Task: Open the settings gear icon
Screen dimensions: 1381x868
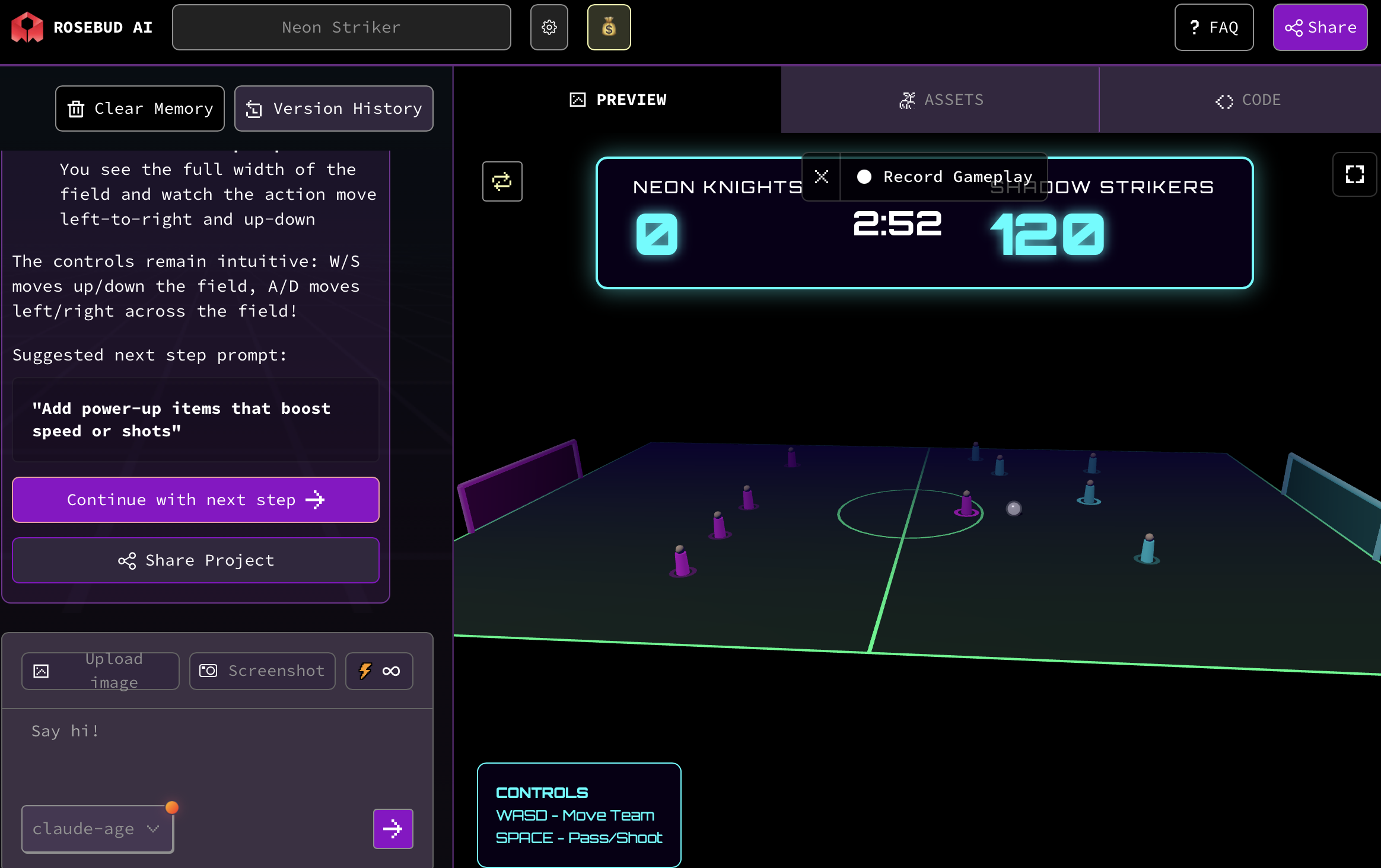Action: [549, 27]
